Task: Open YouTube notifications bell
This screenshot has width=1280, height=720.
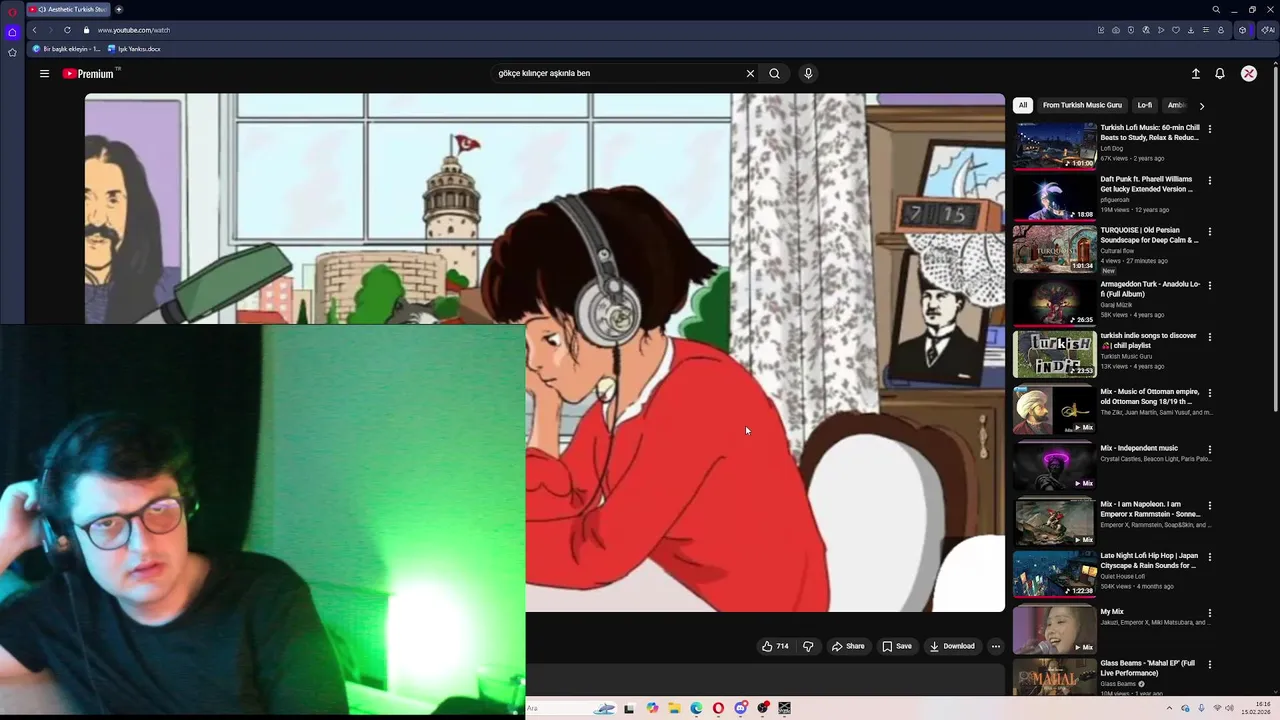Action: click(x=1220, y=73)
